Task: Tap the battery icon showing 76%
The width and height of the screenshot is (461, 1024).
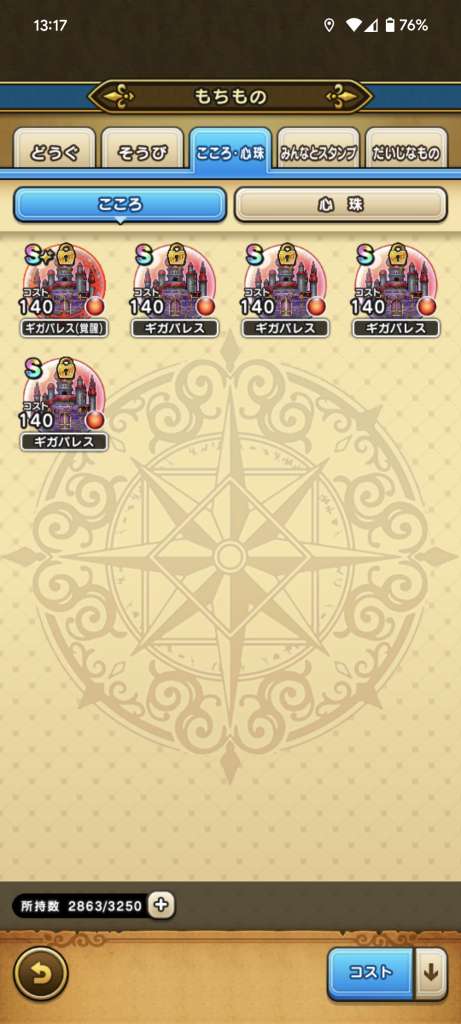Action: [390, 25]
